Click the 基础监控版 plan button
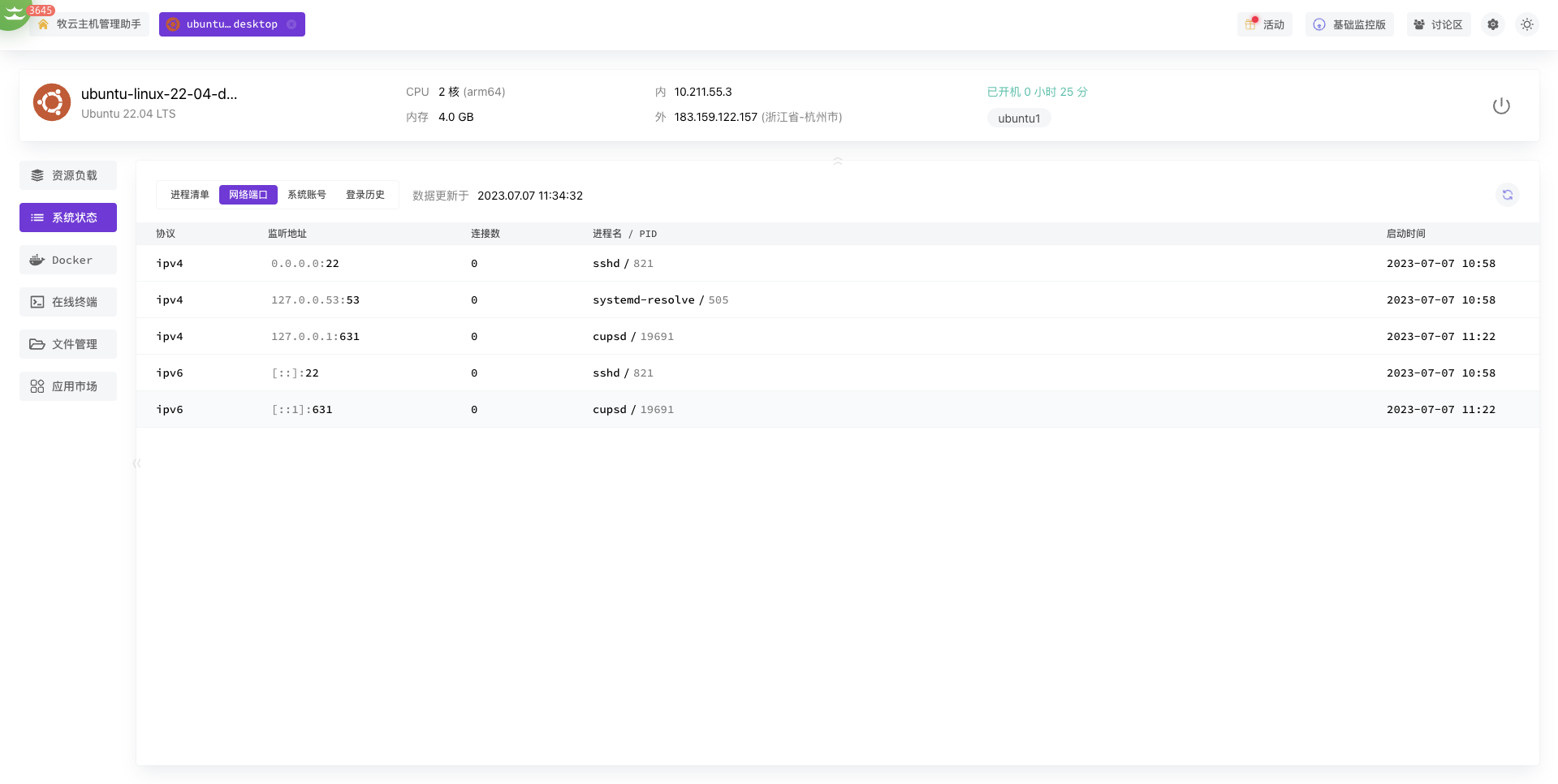 click(1349, 24)
